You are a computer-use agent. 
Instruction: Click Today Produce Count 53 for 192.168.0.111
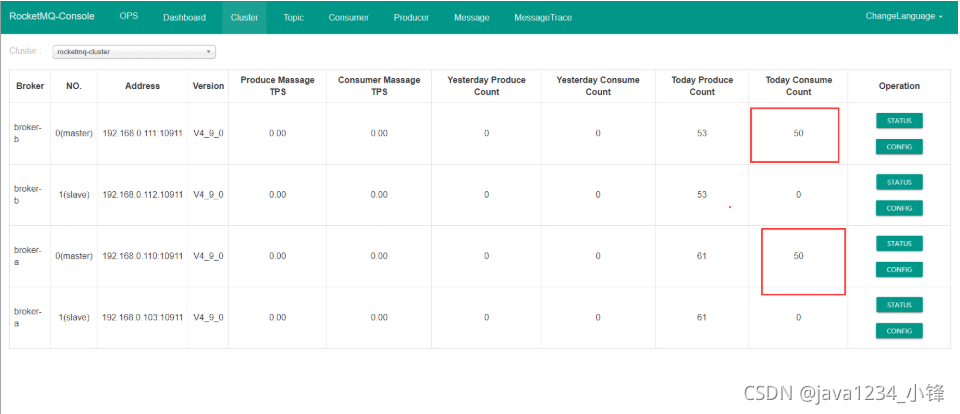(x=702, y=133)
